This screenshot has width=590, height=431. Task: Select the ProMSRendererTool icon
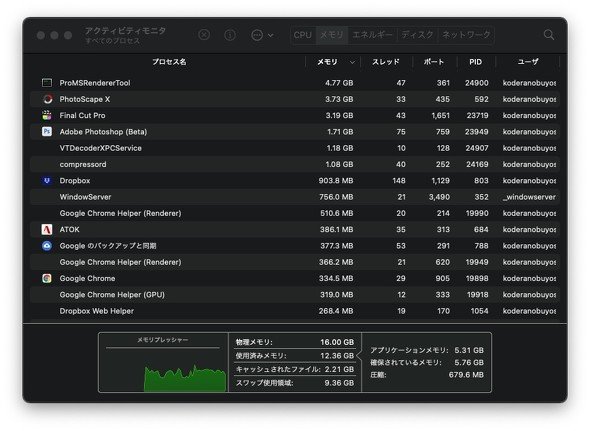point(47,83)
